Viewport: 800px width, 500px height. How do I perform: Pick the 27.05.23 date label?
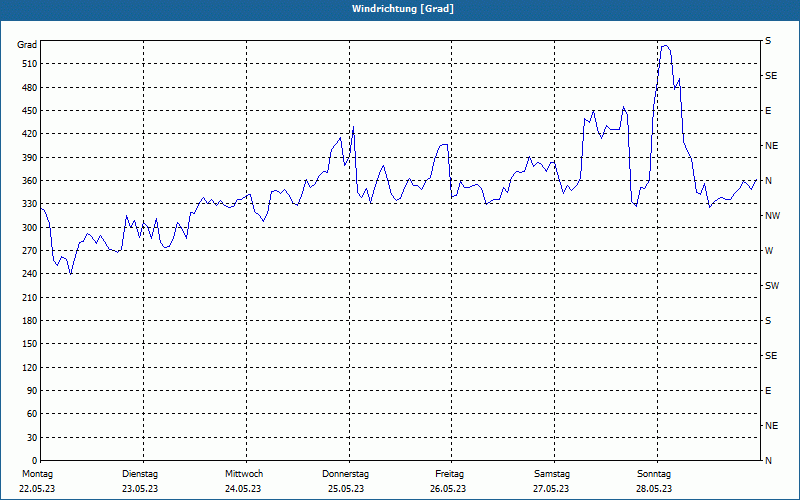click(551, 489)
